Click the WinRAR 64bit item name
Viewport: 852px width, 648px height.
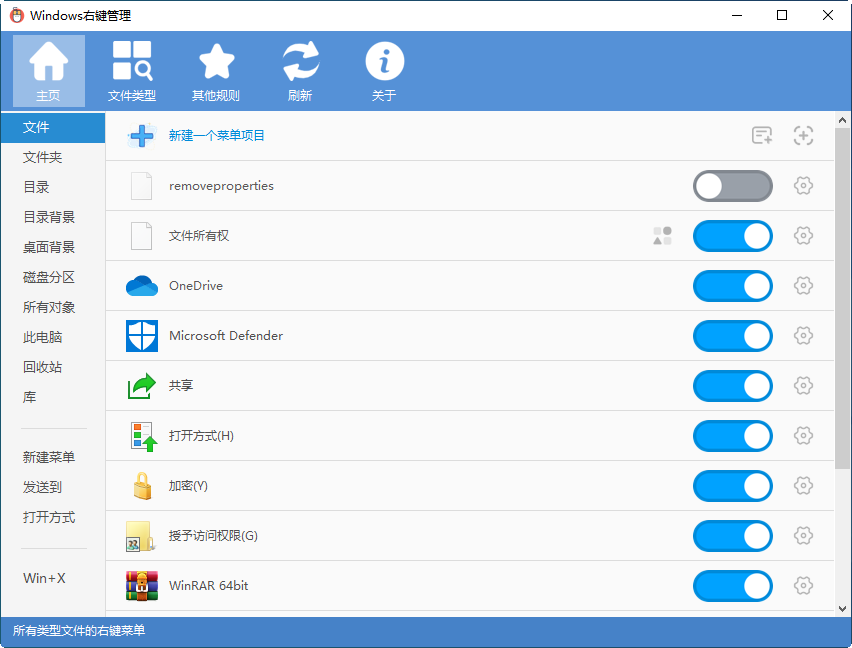point(208,586)
